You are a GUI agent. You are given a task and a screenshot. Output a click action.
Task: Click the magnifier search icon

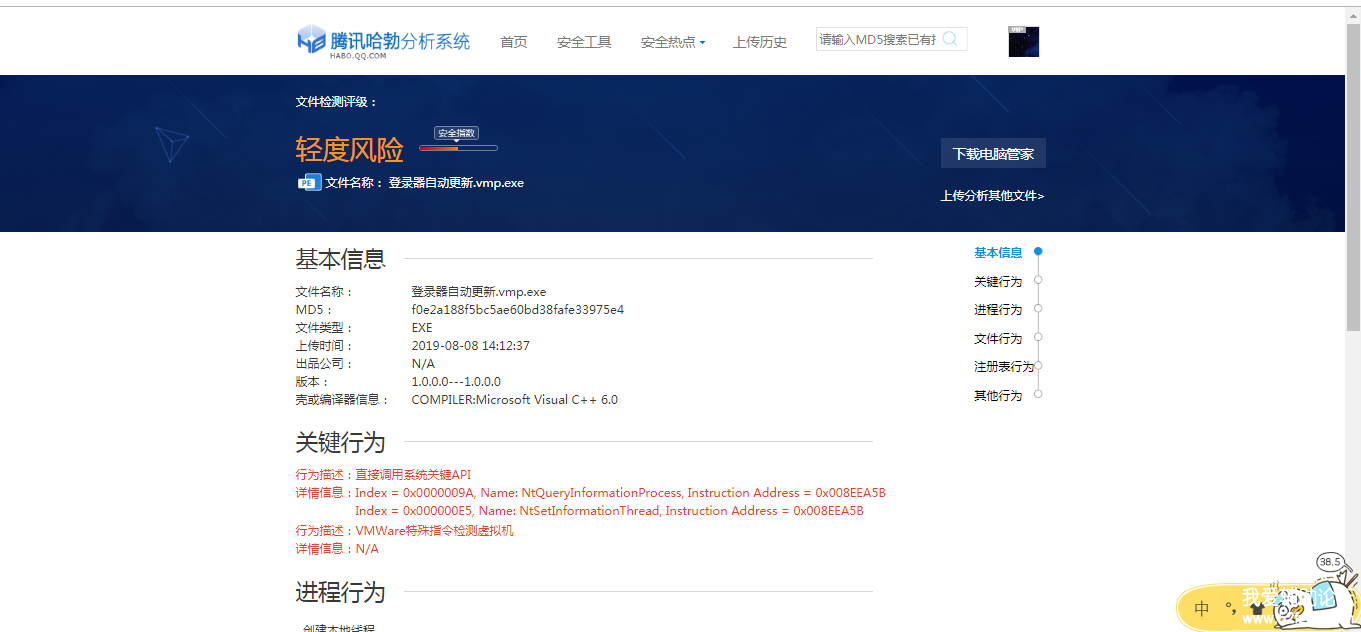tap(950, 39)
